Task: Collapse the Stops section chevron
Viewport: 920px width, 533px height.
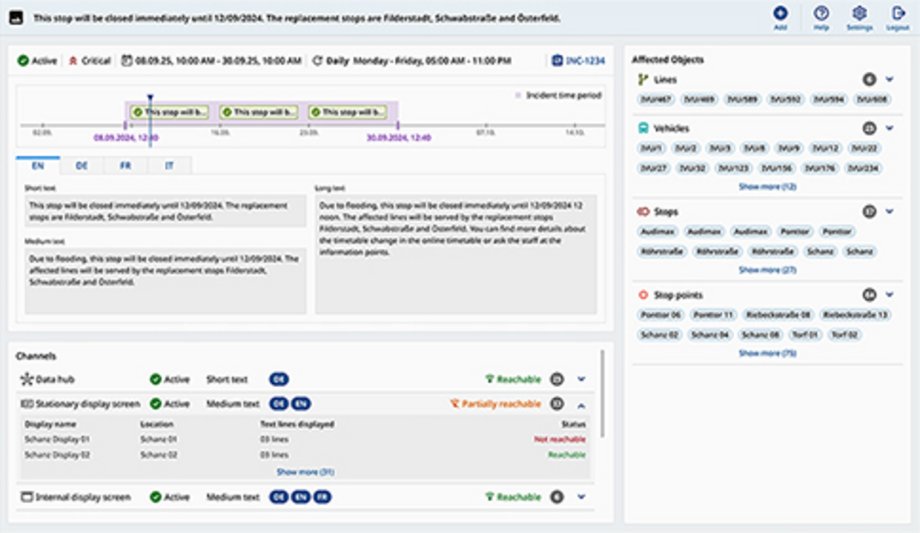Action: coord(890,212)
